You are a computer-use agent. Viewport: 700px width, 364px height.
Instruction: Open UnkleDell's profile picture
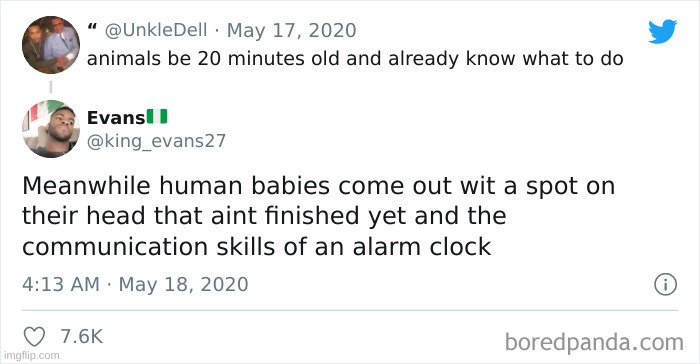51,45
